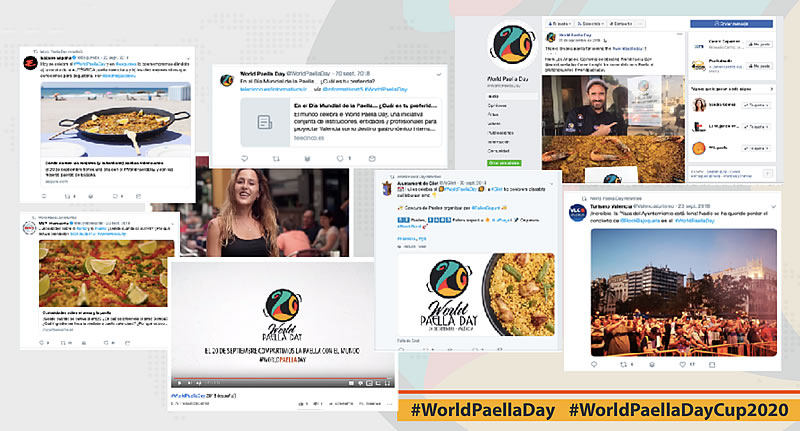Open YouTube more actions ellipsis
Image resolution: width=800 pixels, height=431 pixels.
click(x=390, y=403)
